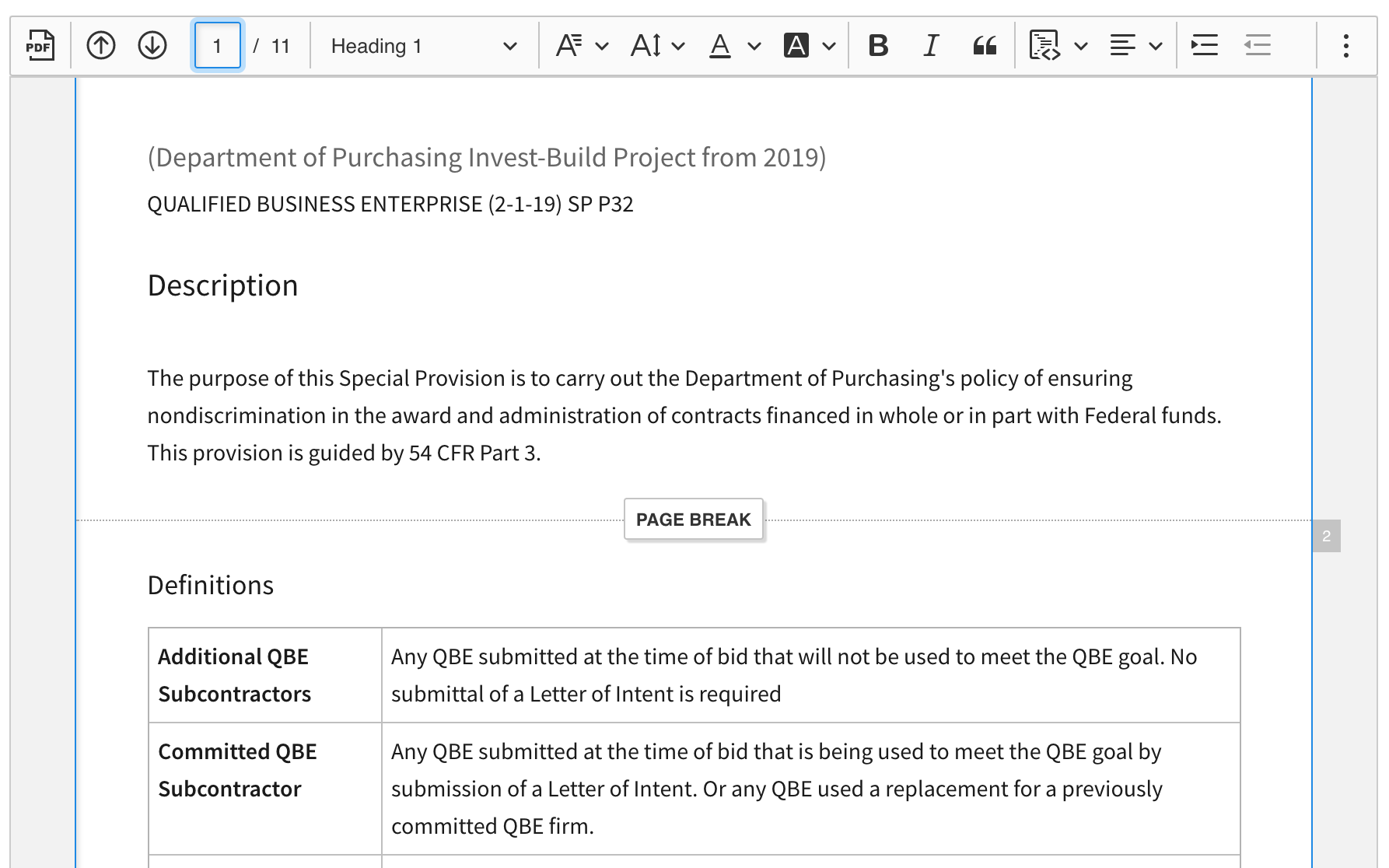Open the Heading 1 style dropdown
The image size is (1389, 868).
click(x=424, y=46)
